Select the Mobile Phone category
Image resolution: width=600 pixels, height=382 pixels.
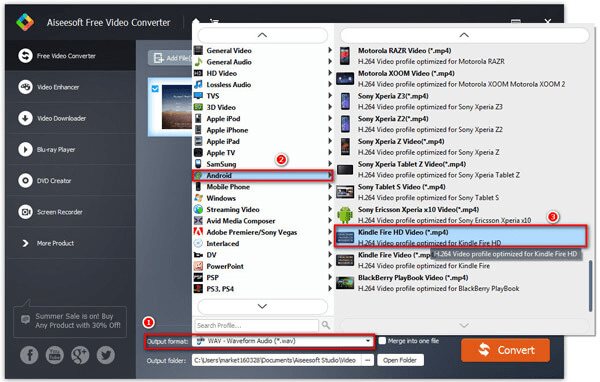point(263,187)
